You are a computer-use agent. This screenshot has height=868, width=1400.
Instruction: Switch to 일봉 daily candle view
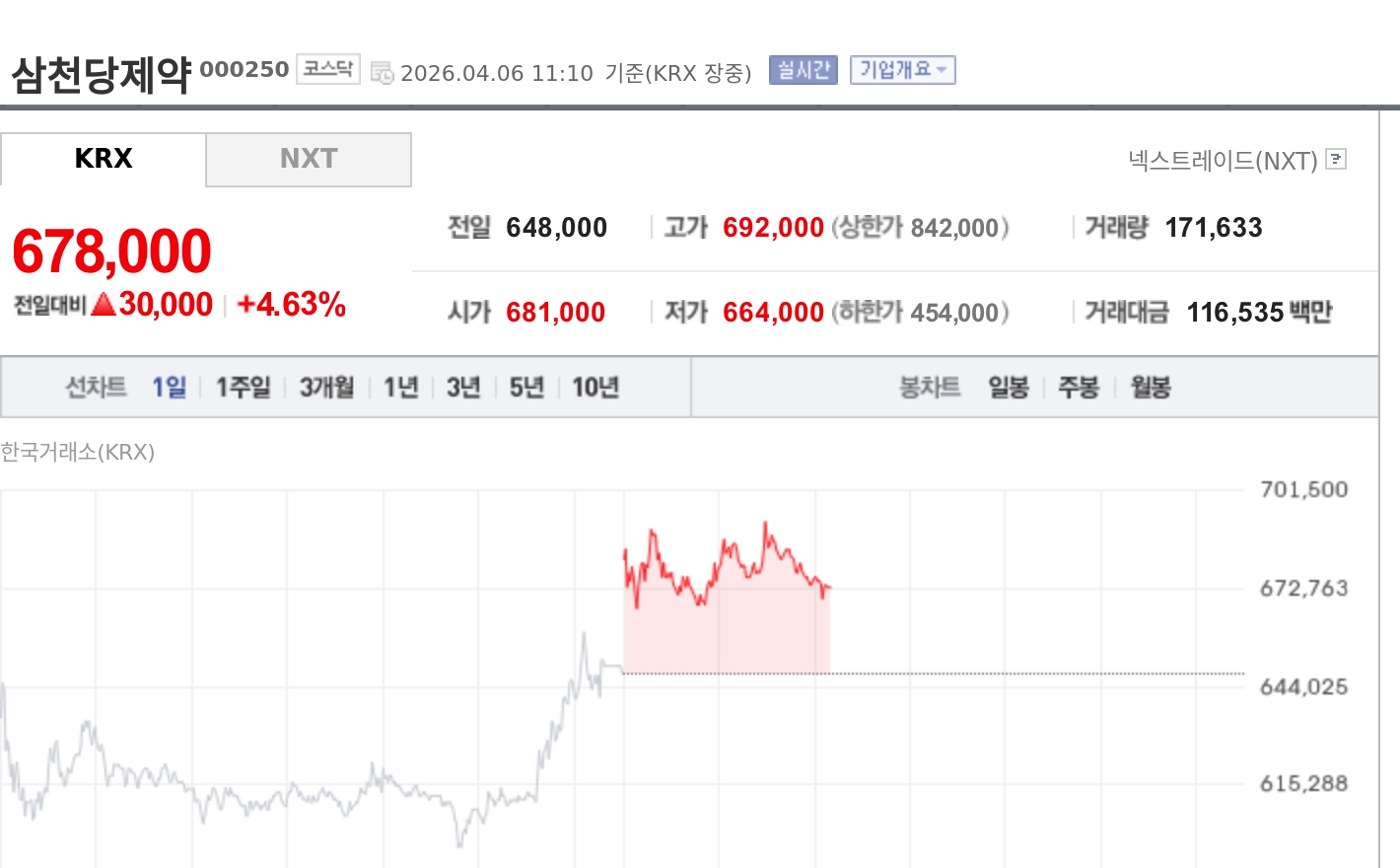coord(1008,387)
